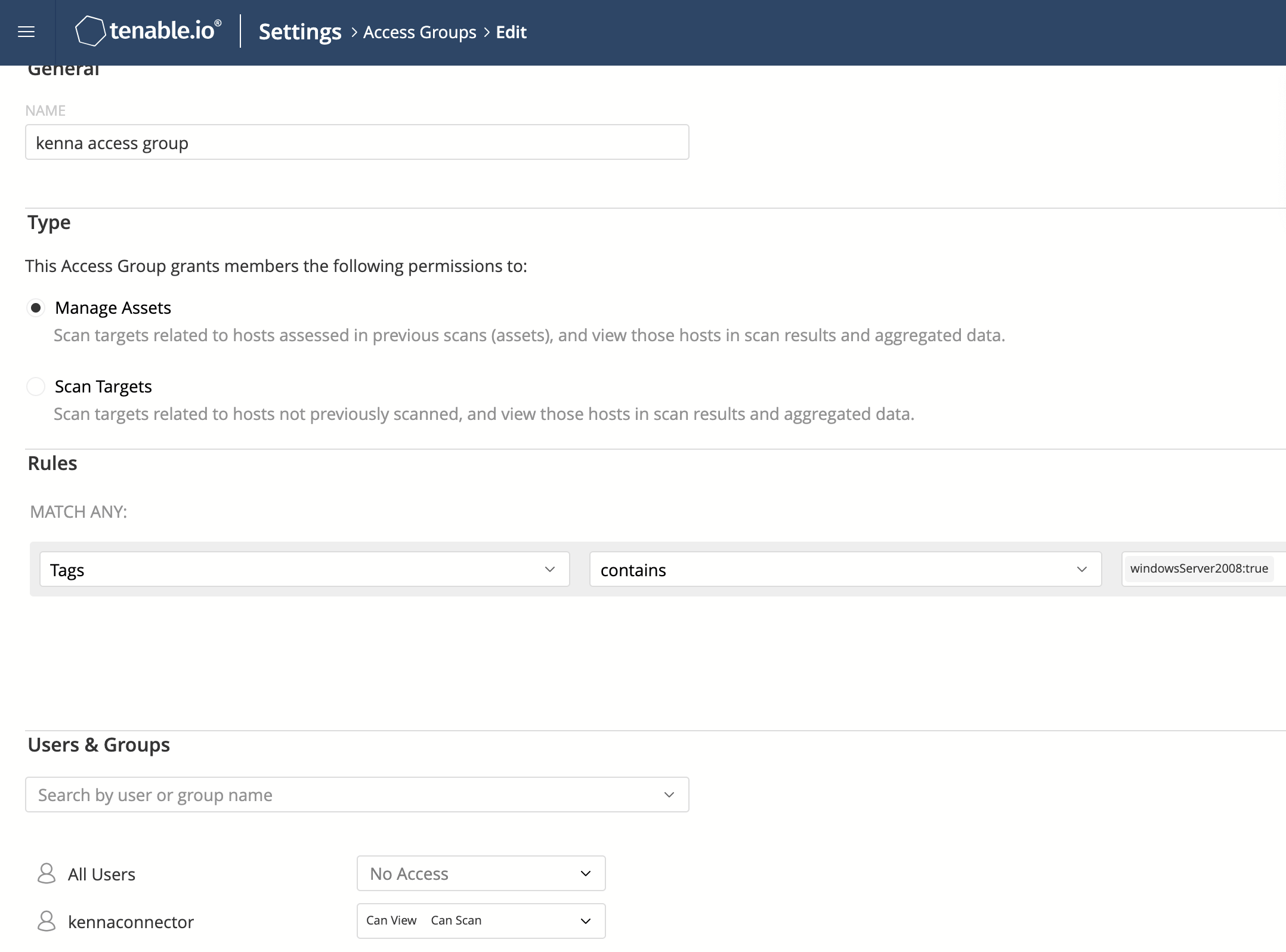The width and height of the screenshot is (1286, 952).
Task: Click the Edit breadcrumb item
Action: [511, 32]
